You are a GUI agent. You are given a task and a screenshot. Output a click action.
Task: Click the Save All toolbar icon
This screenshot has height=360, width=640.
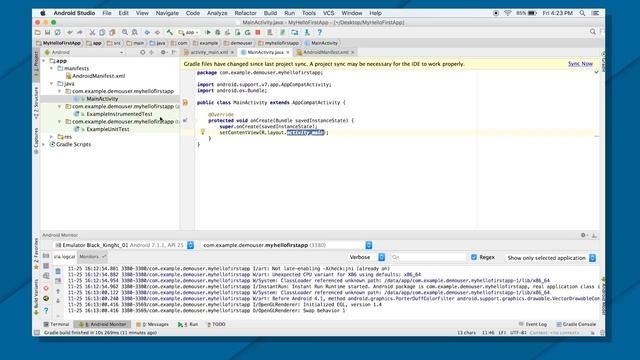[x=48, y=32]
